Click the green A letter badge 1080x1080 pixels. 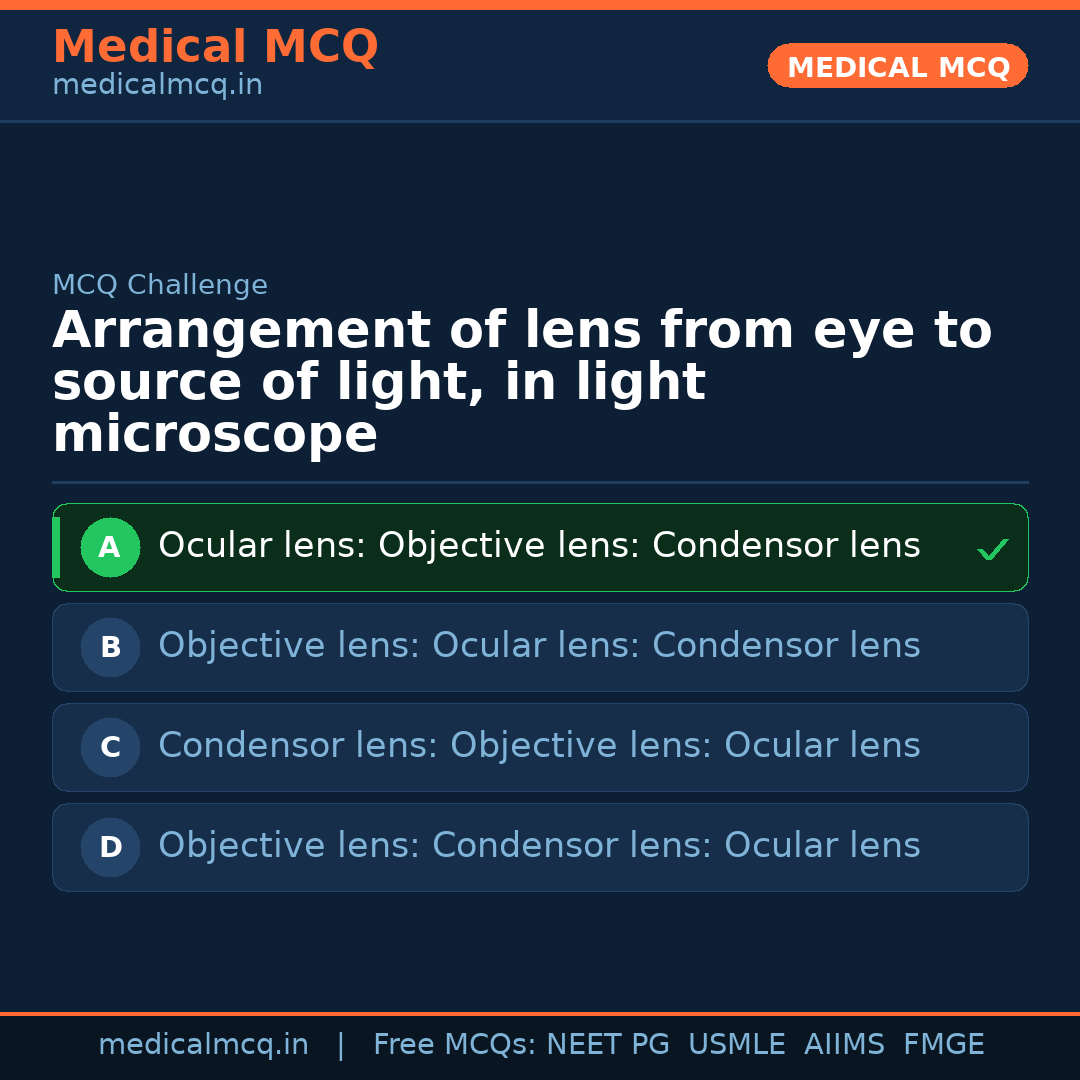pyautogui.click(x=110, y=547)
